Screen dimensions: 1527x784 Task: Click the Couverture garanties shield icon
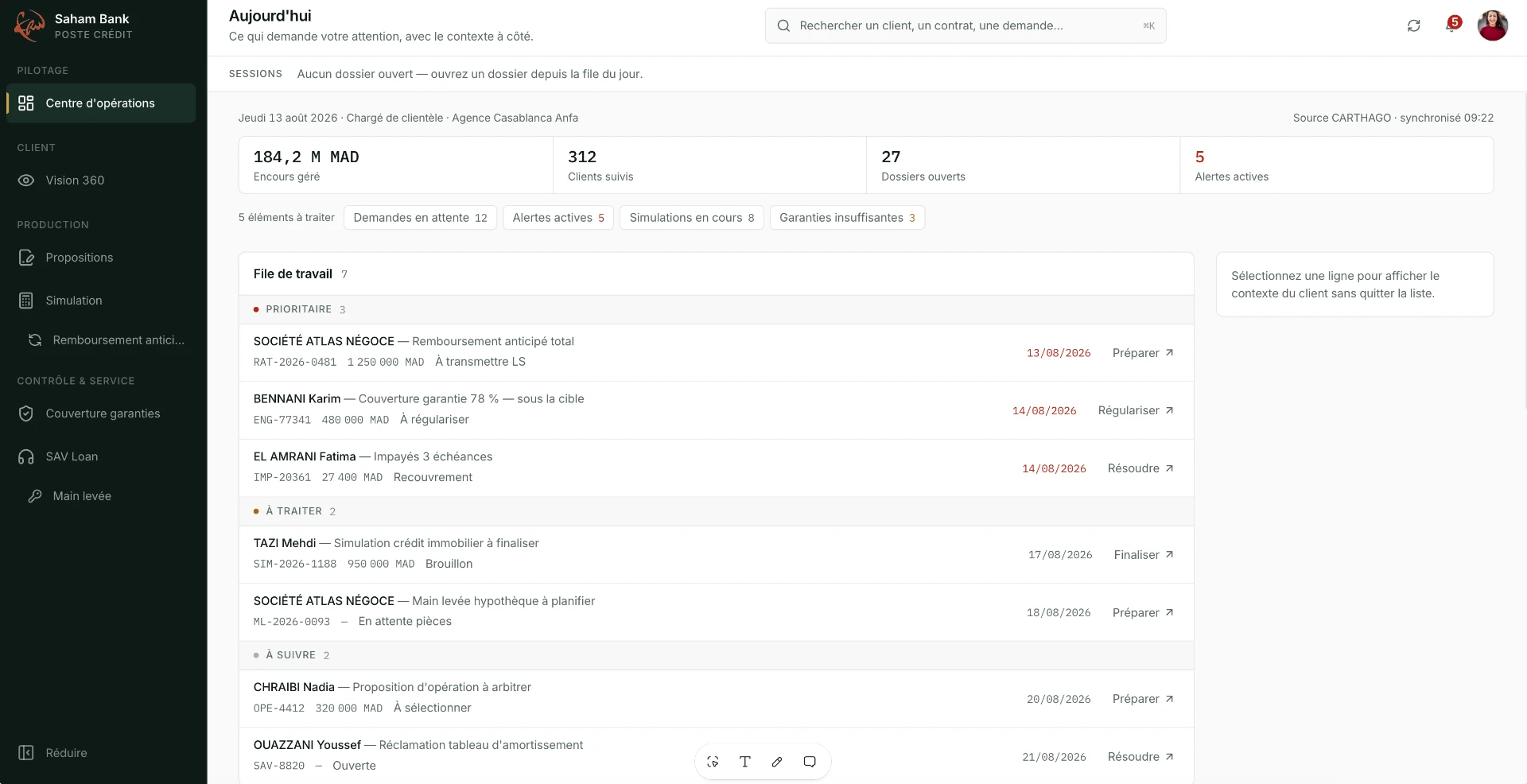click(26, 413)
